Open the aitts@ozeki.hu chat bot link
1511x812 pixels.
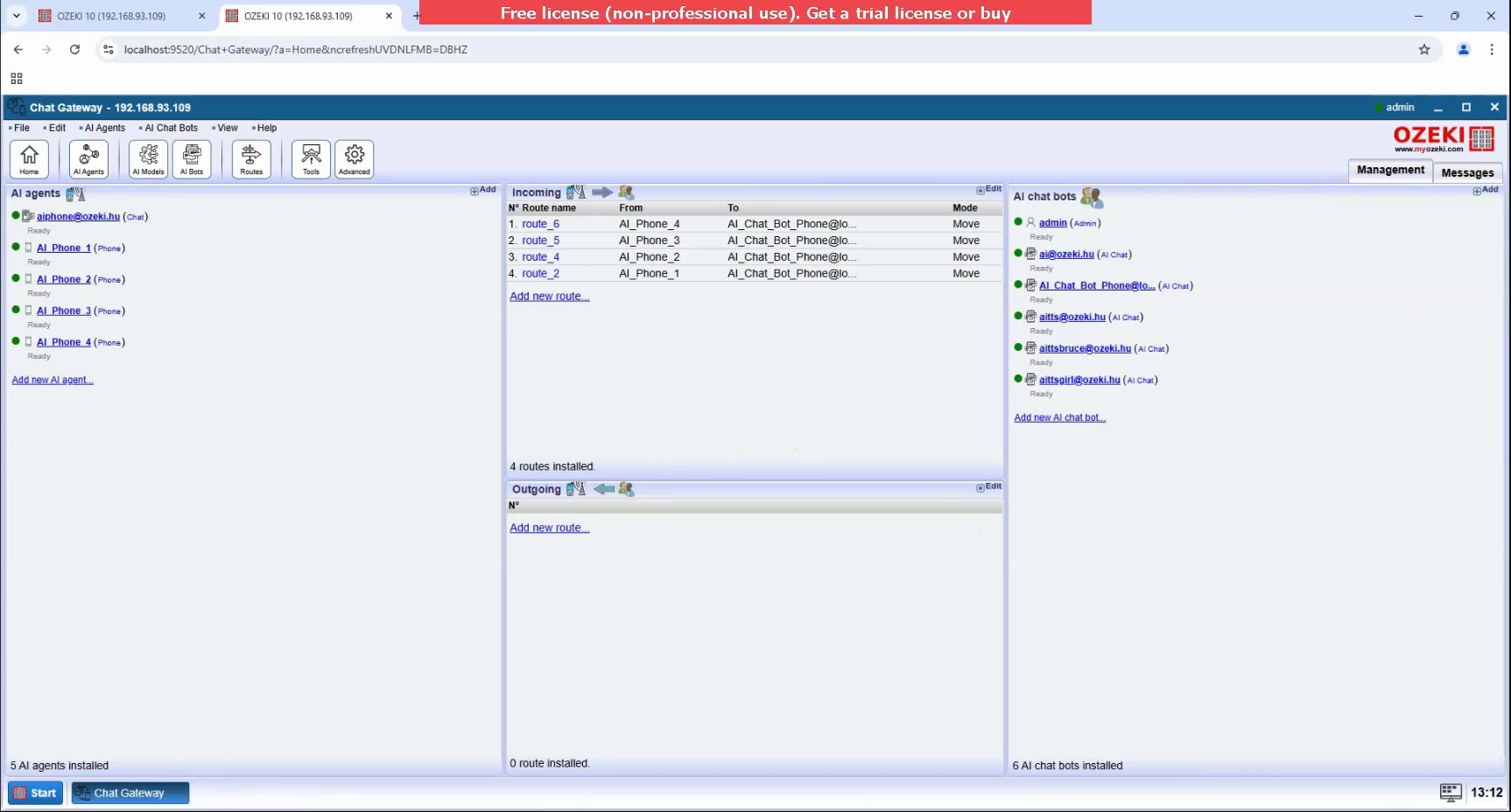pyautogui.click(x=1072, y=317)
